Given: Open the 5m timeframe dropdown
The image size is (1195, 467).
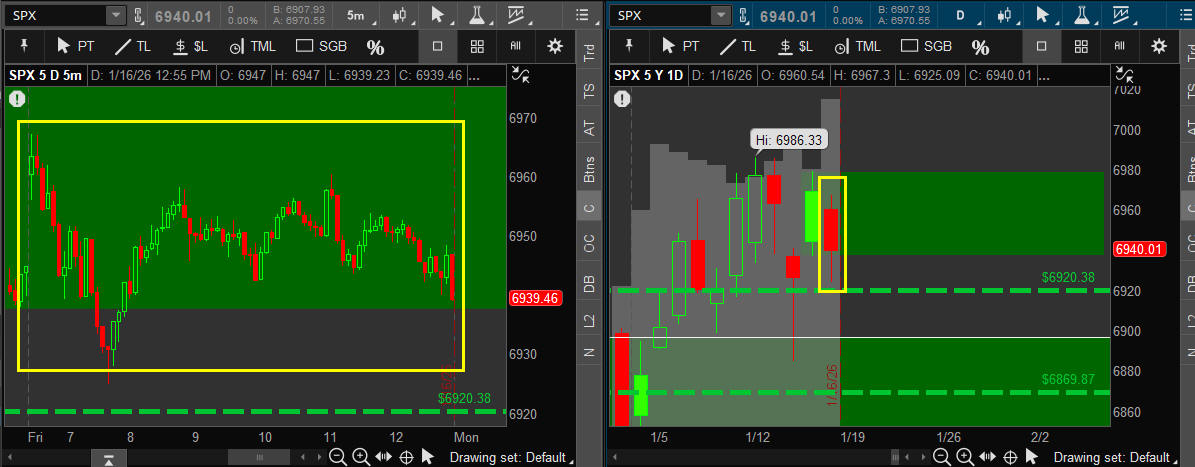Looking at the screenshot, I should (356, 15).
